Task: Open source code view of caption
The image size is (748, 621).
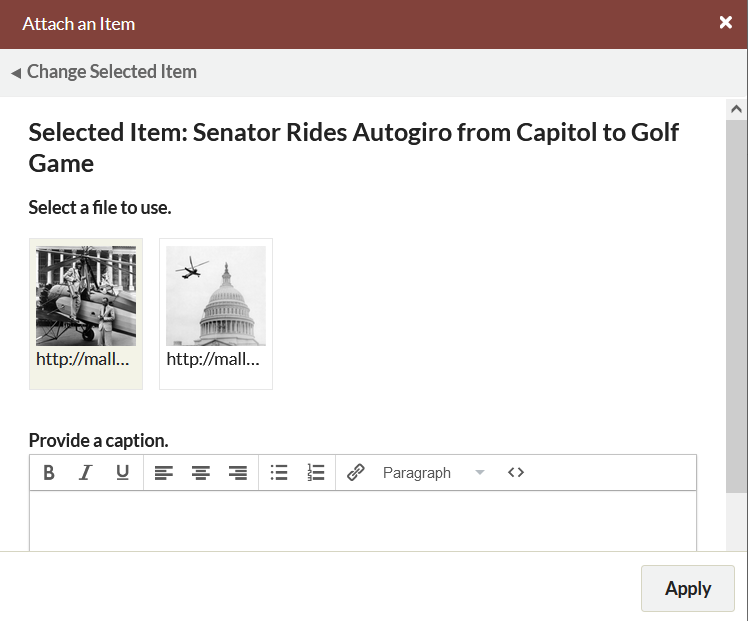Action: click(x=516, y=473)
